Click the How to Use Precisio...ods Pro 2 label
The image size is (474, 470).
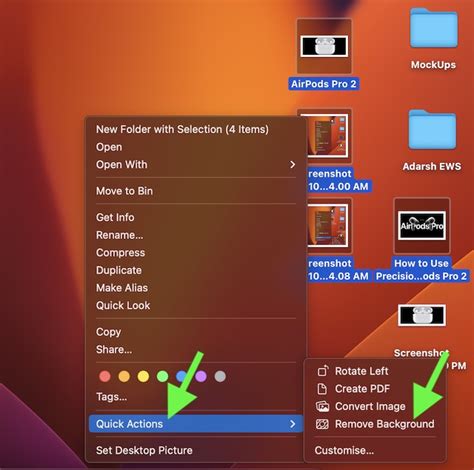coord(421,270)
